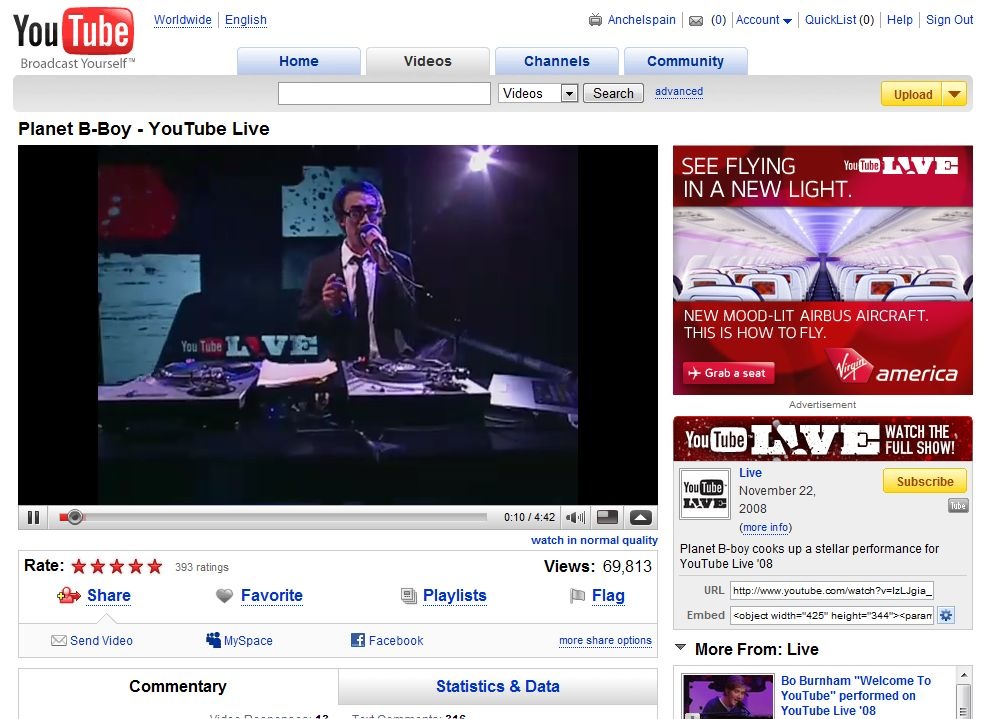Open the Help link
Viewport: 996px width, 719px height.
[x=899, y=20]
